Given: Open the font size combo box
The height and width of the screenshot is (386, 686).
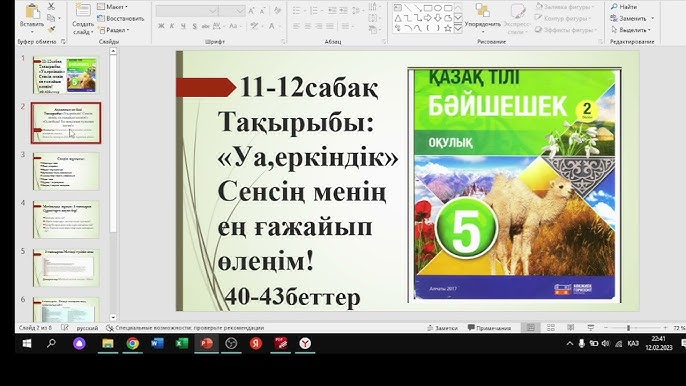Looking at the screenshot, I should [x=232, y=11].
